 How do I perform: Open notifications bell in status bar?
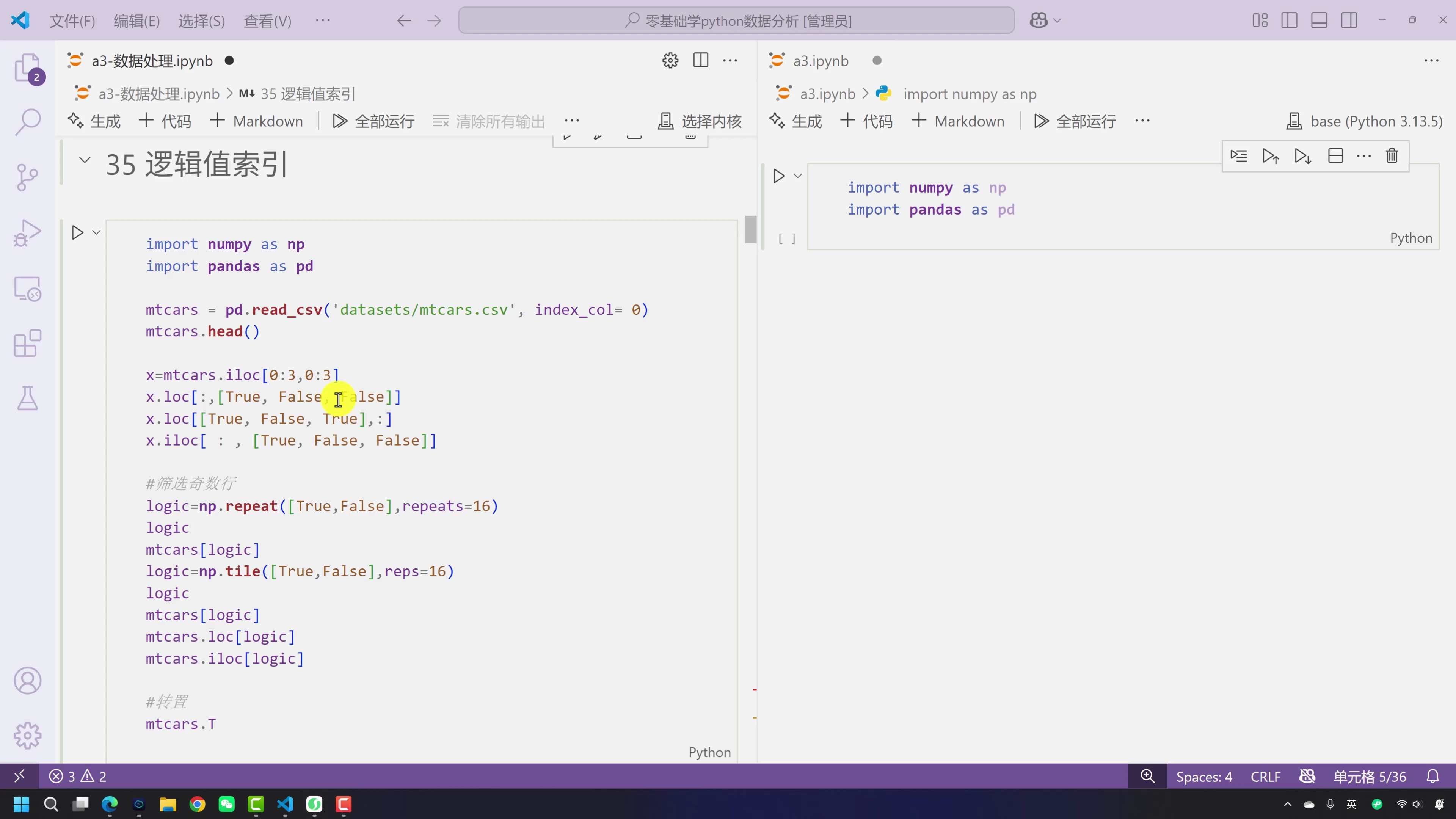pos(1432,776)
